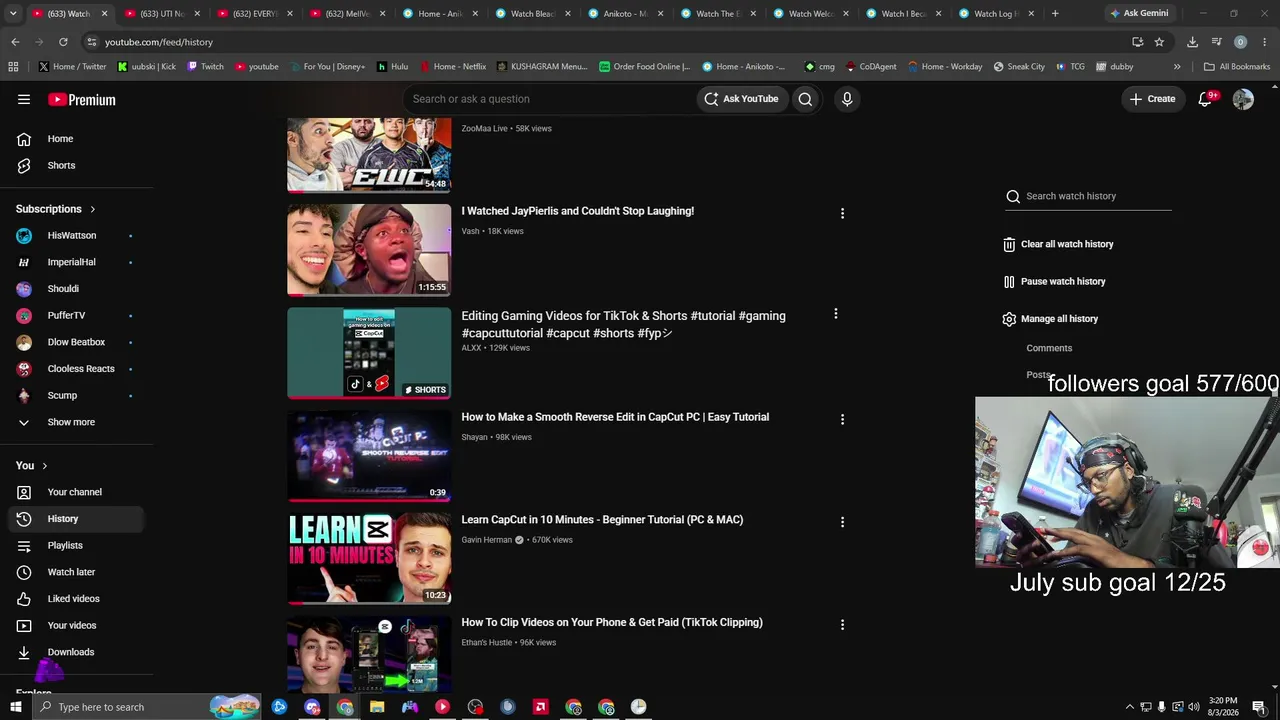The width and height of the screenshot is (1280, 720).
Task: Pause watch history
Action: pyautogui.click(x=1055, y=282)
